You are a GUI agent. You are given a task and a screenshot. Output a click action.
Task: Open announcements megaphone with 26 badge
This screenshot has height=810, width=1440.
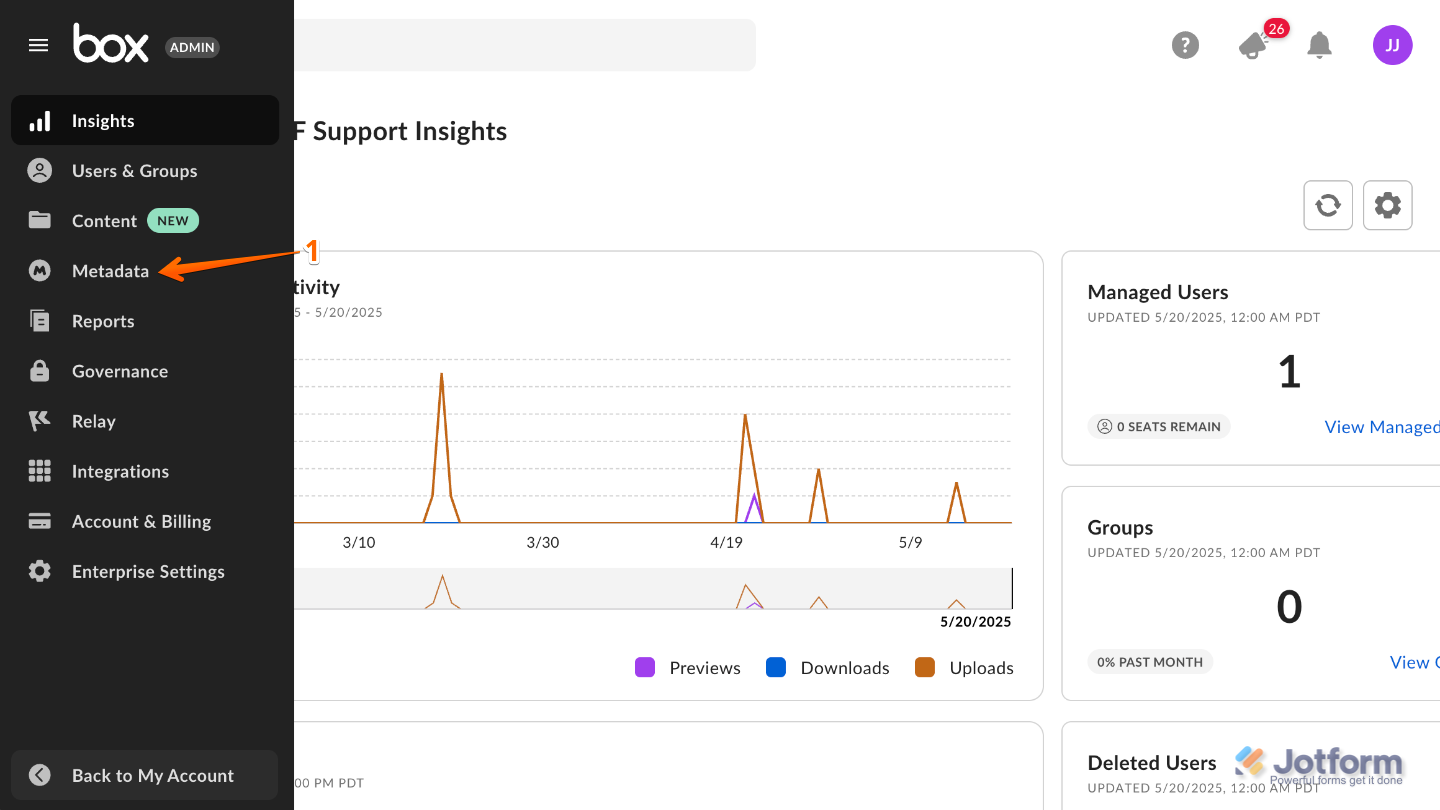[x=1254, y=45]
